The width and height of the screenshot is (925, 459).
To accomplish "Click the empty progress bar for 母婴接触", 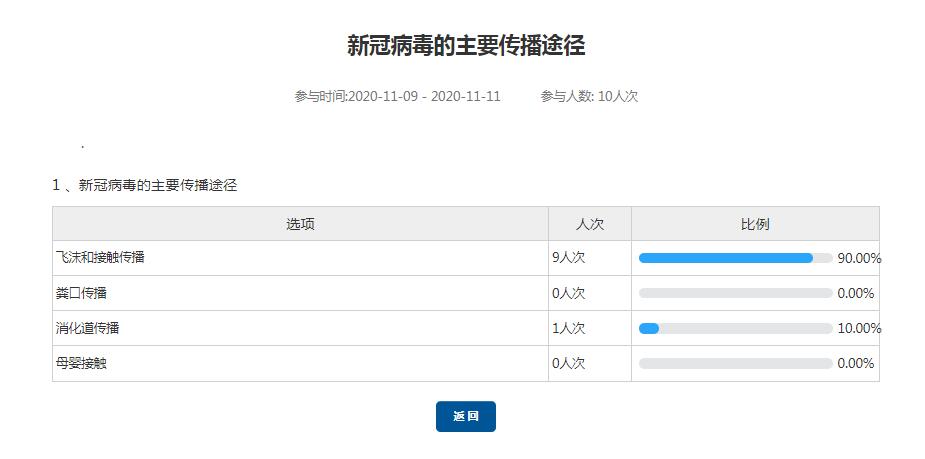I will 735,363.
